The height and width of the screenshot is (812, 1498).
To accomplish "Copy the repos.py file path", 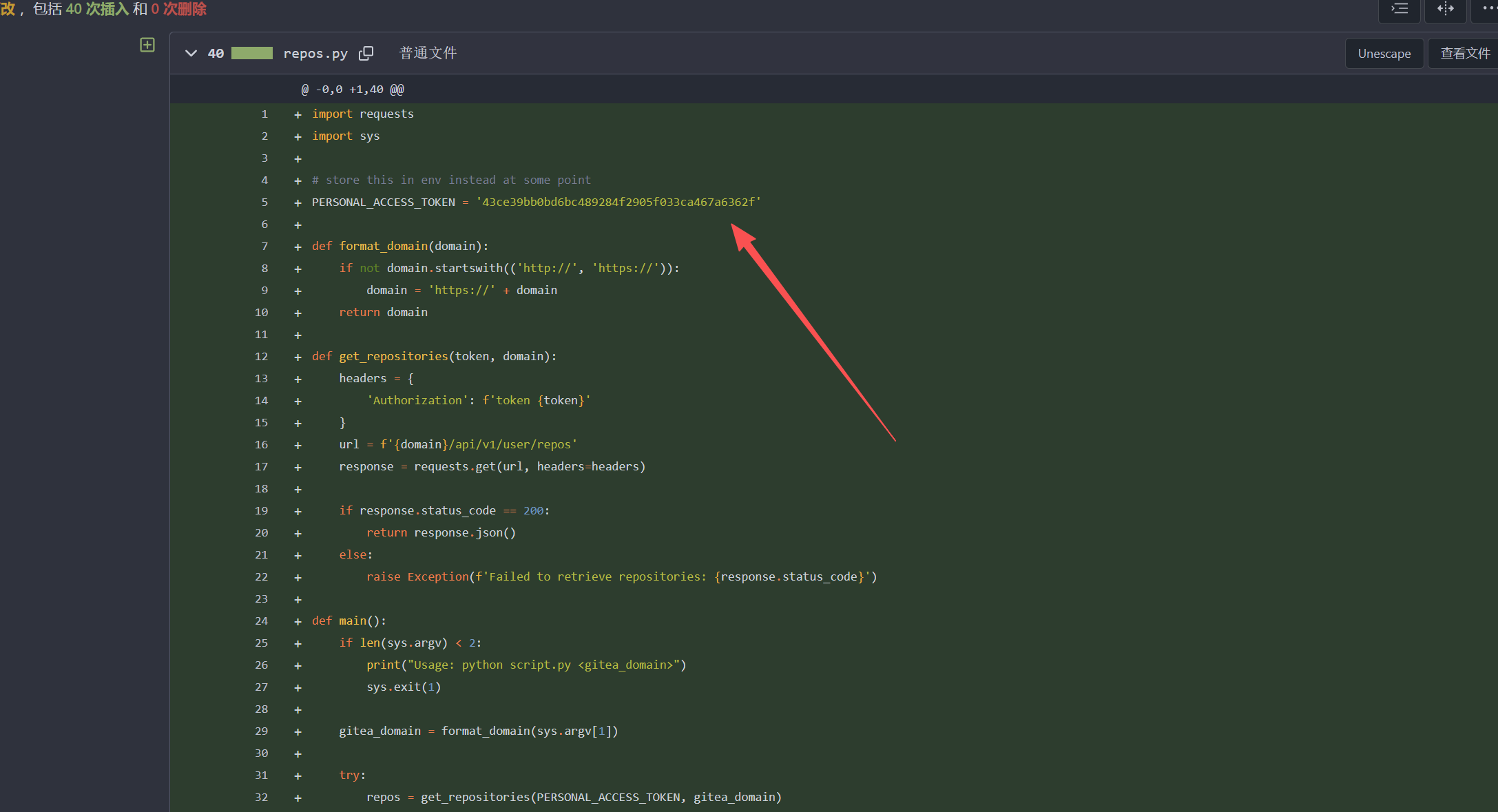I will (366, 53).
